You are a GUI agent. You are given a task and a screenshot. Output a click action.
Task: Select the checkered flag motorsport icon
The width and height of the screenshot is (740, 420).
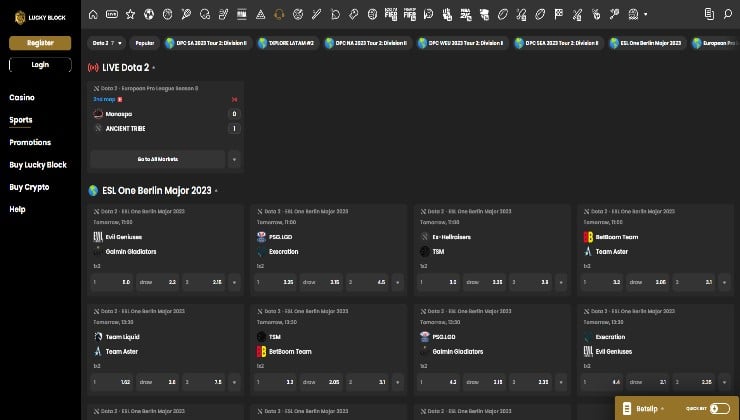559,15
